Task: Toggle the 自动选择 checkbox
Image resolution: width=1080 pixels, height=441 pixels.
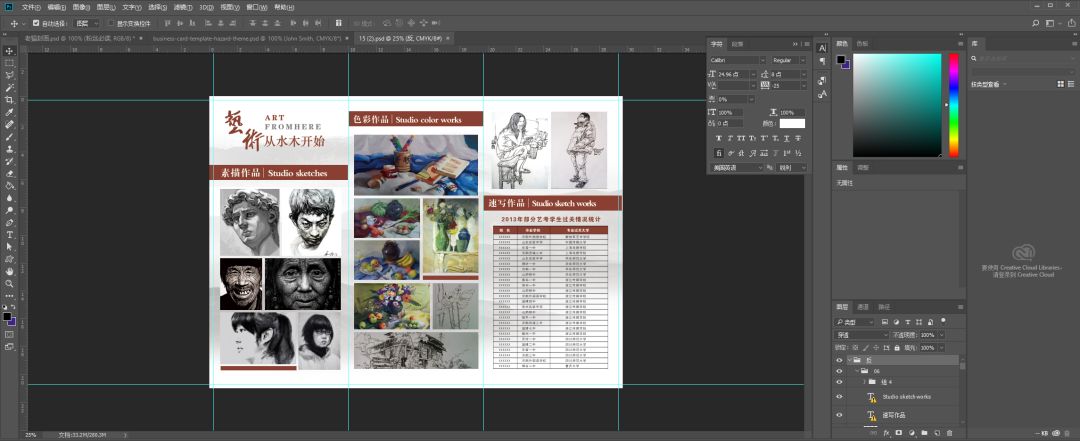Action: click(x=37, y=22)
